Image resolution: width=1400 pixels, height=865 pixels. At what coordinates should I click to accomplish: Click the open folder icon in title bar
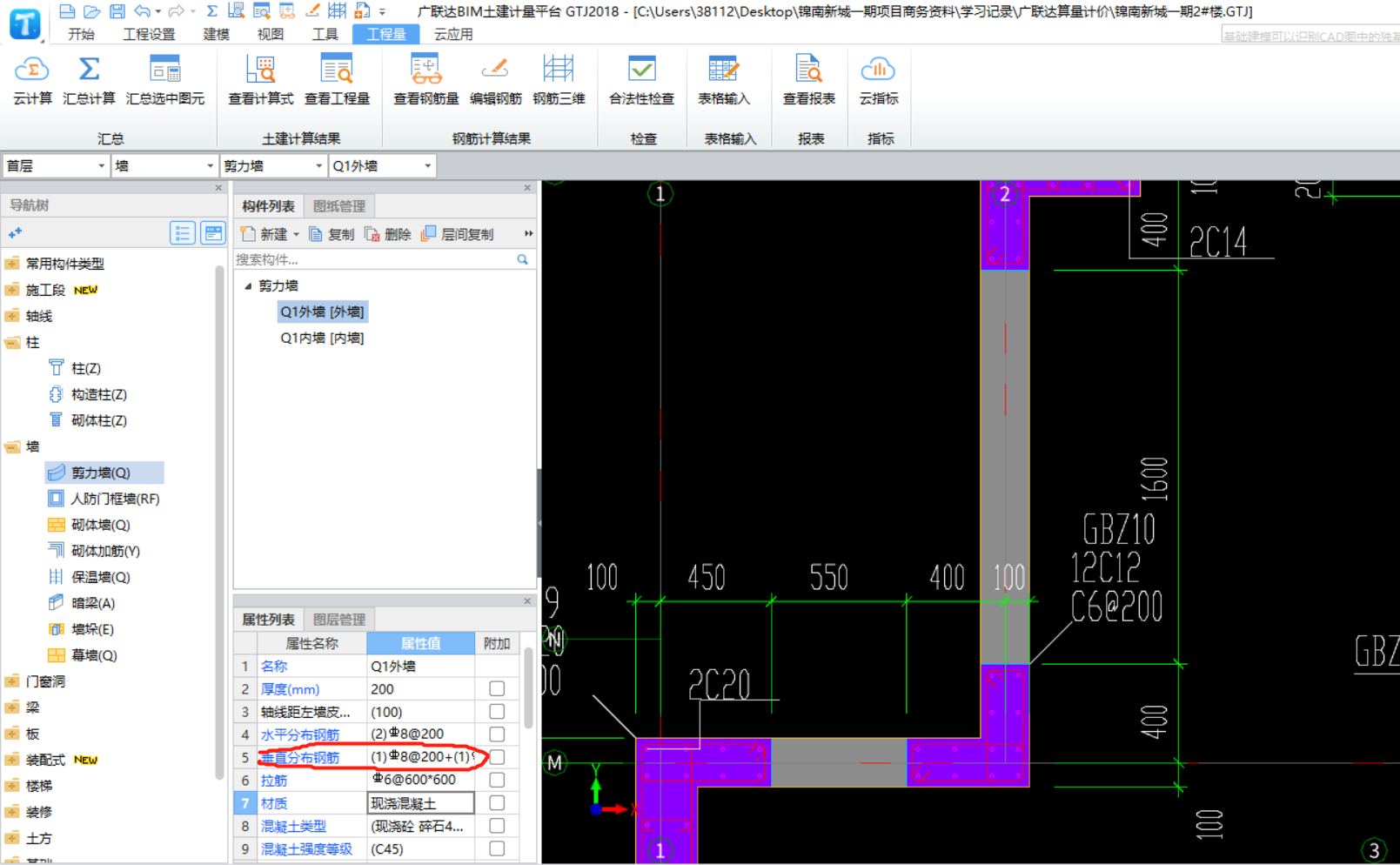pyautogui.click(x=91, y=11)
